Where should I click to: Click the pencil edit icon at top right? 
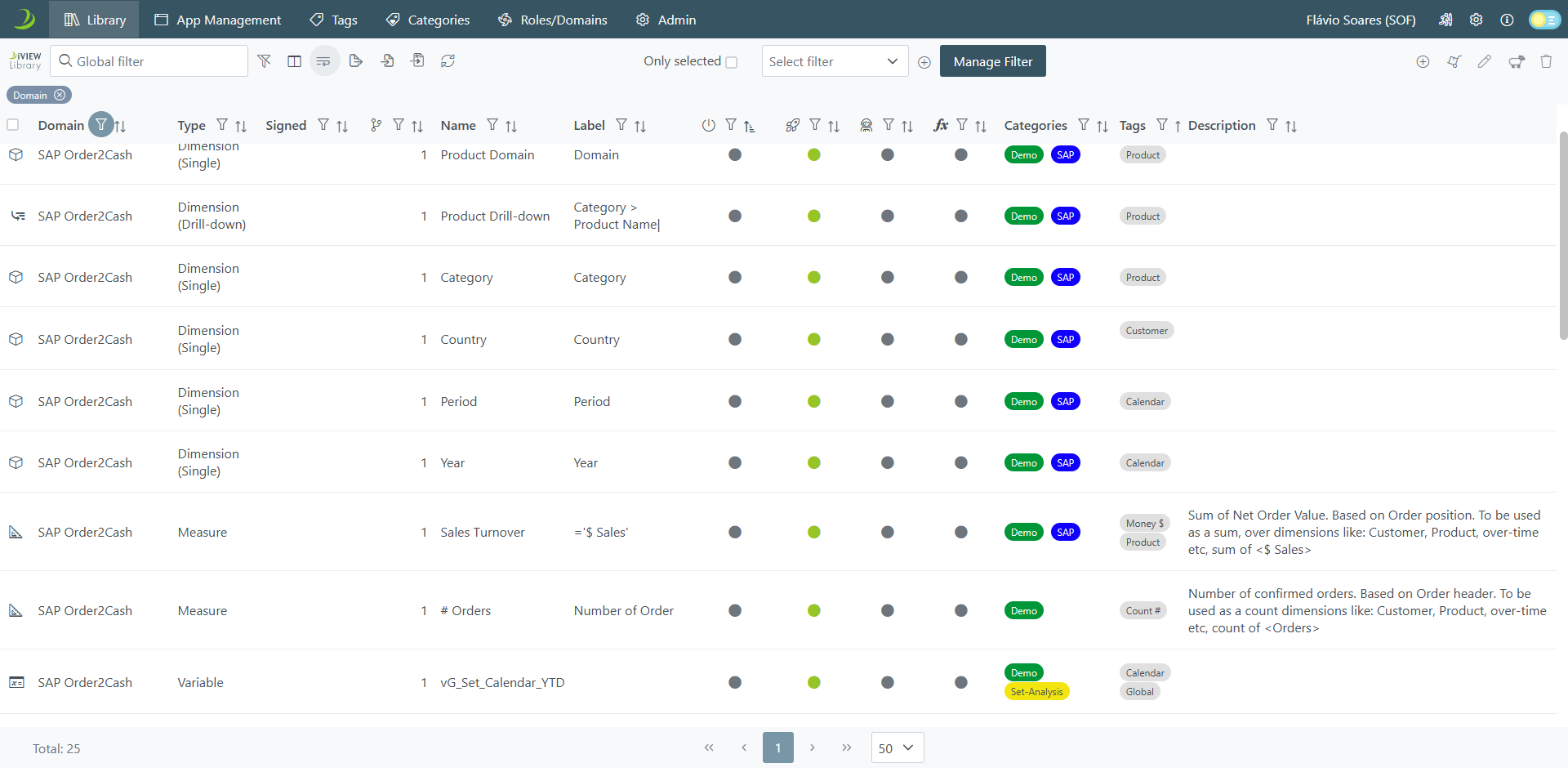pyautogui.click(x=1484, y=61)
